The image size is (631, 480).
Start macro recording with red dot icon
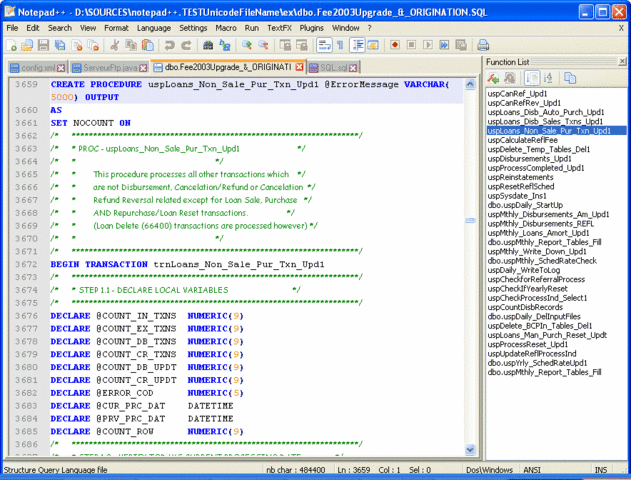(396, 45)
